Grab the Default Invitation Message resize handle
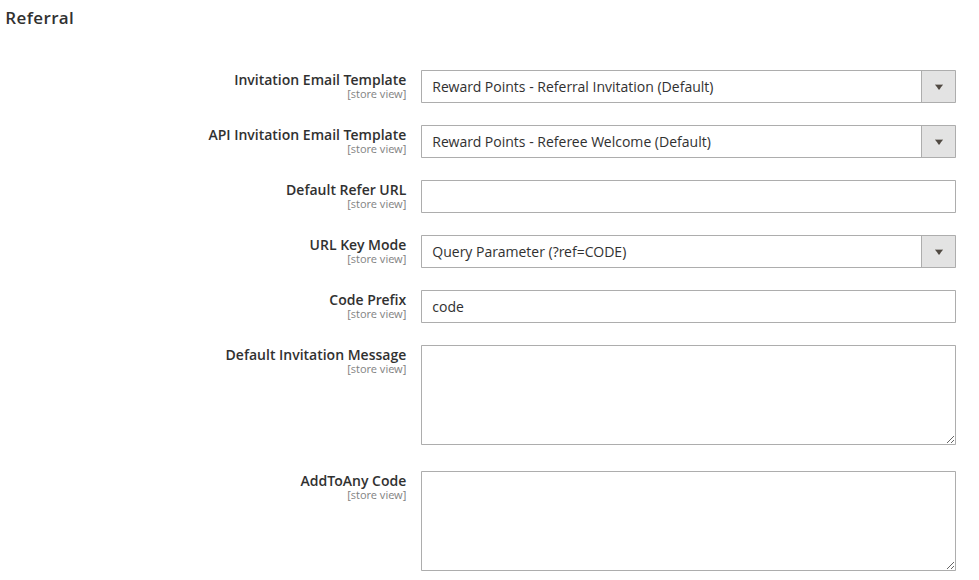This screenshot has height=580, width=979. [950, 440]
